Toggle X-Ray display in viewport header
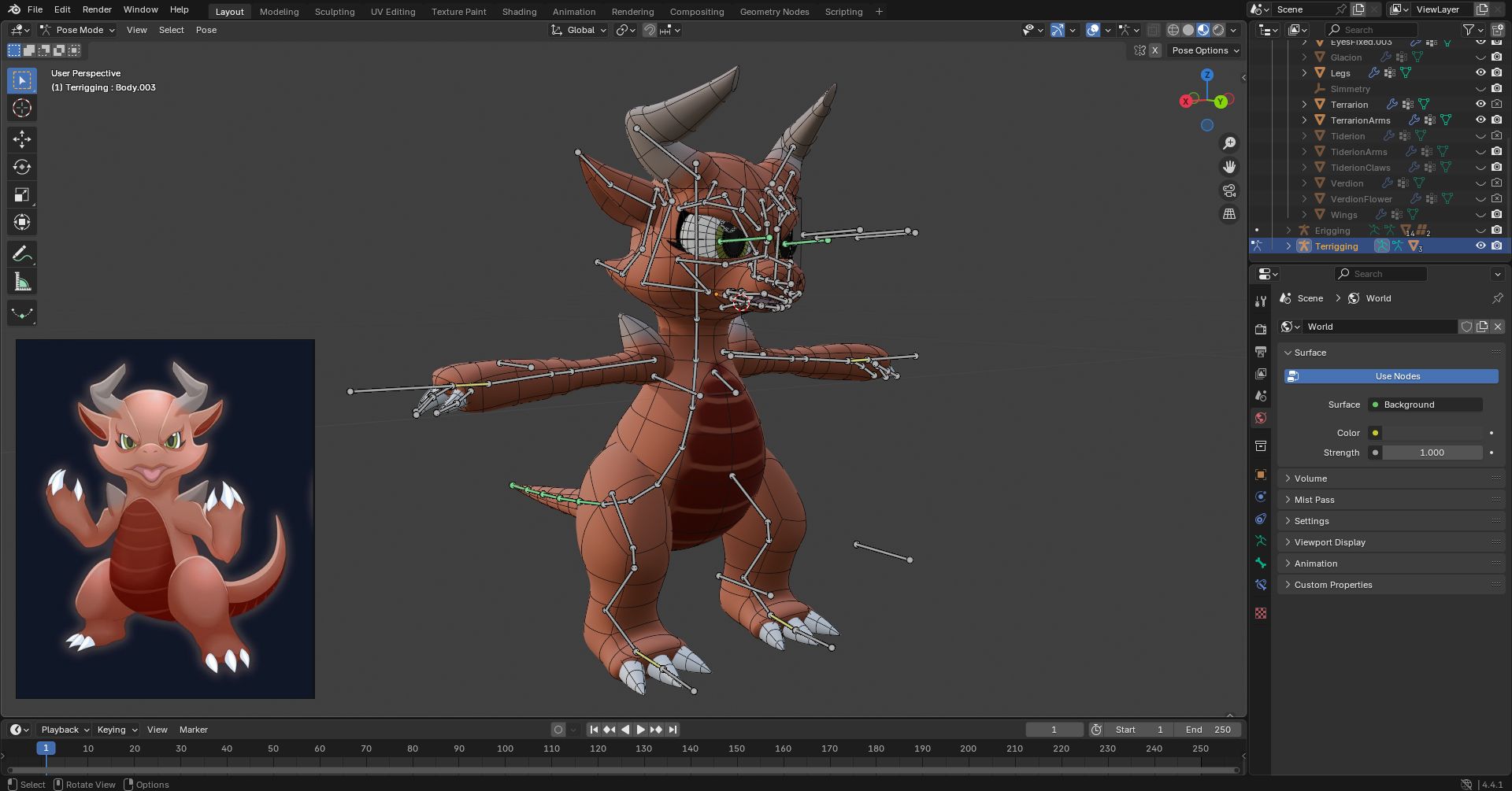Image resolution: width=1512 pixels, height=791 pixels. tap(1153, 30)
